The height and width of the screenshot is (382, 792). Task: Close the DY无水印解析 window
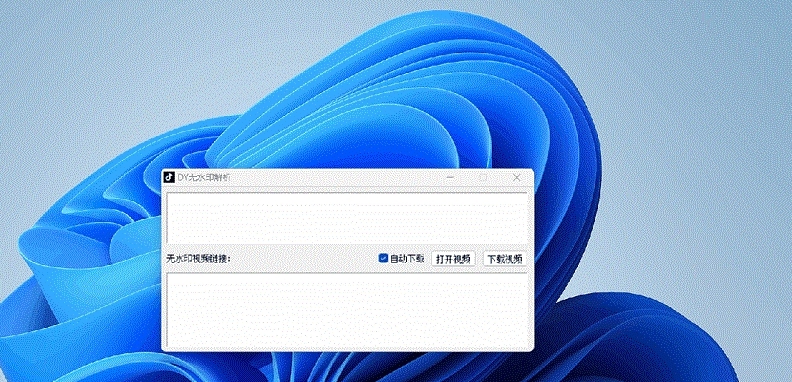point(517,177)
